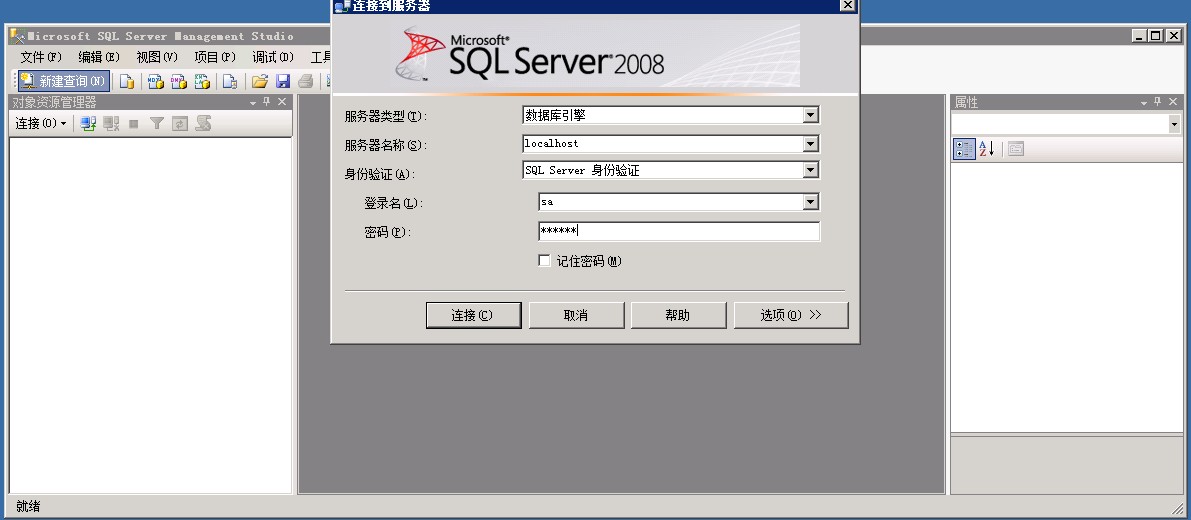Open the 服务器类型 dropdown
1191x520 pixels.
[x=811, y=115]
